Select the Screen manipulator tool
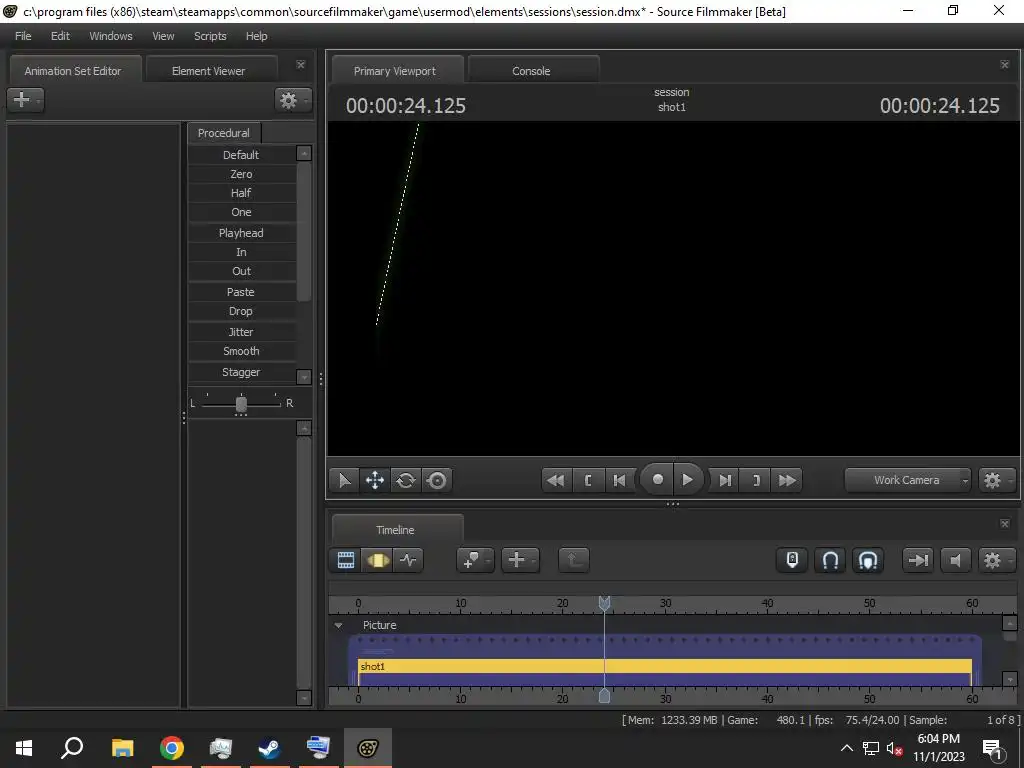 coord(437,481)
